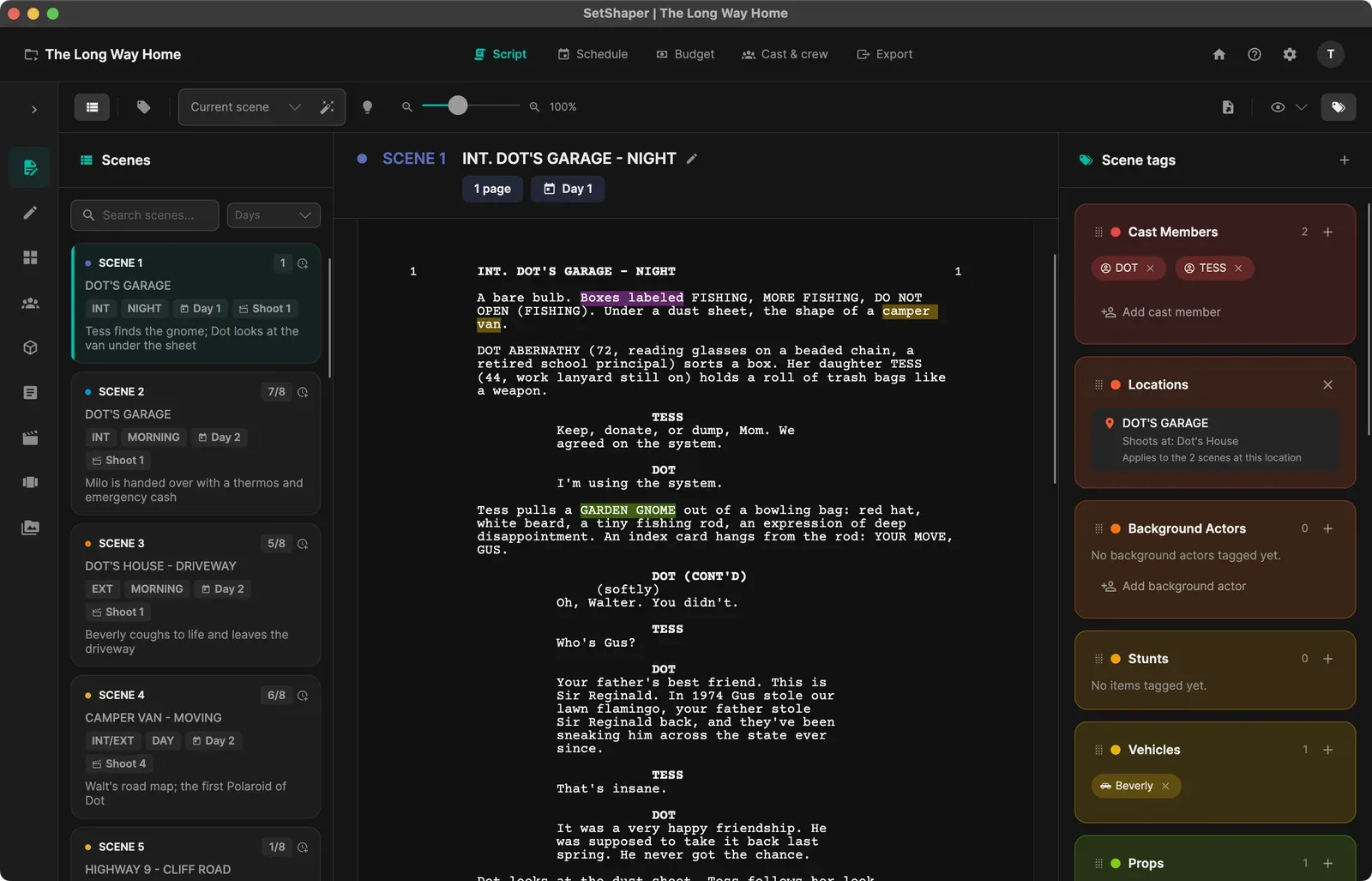The image size is (1372, 881).
Task: Click the circular icon on Scene 1 card
Action: tap(303, 263)
